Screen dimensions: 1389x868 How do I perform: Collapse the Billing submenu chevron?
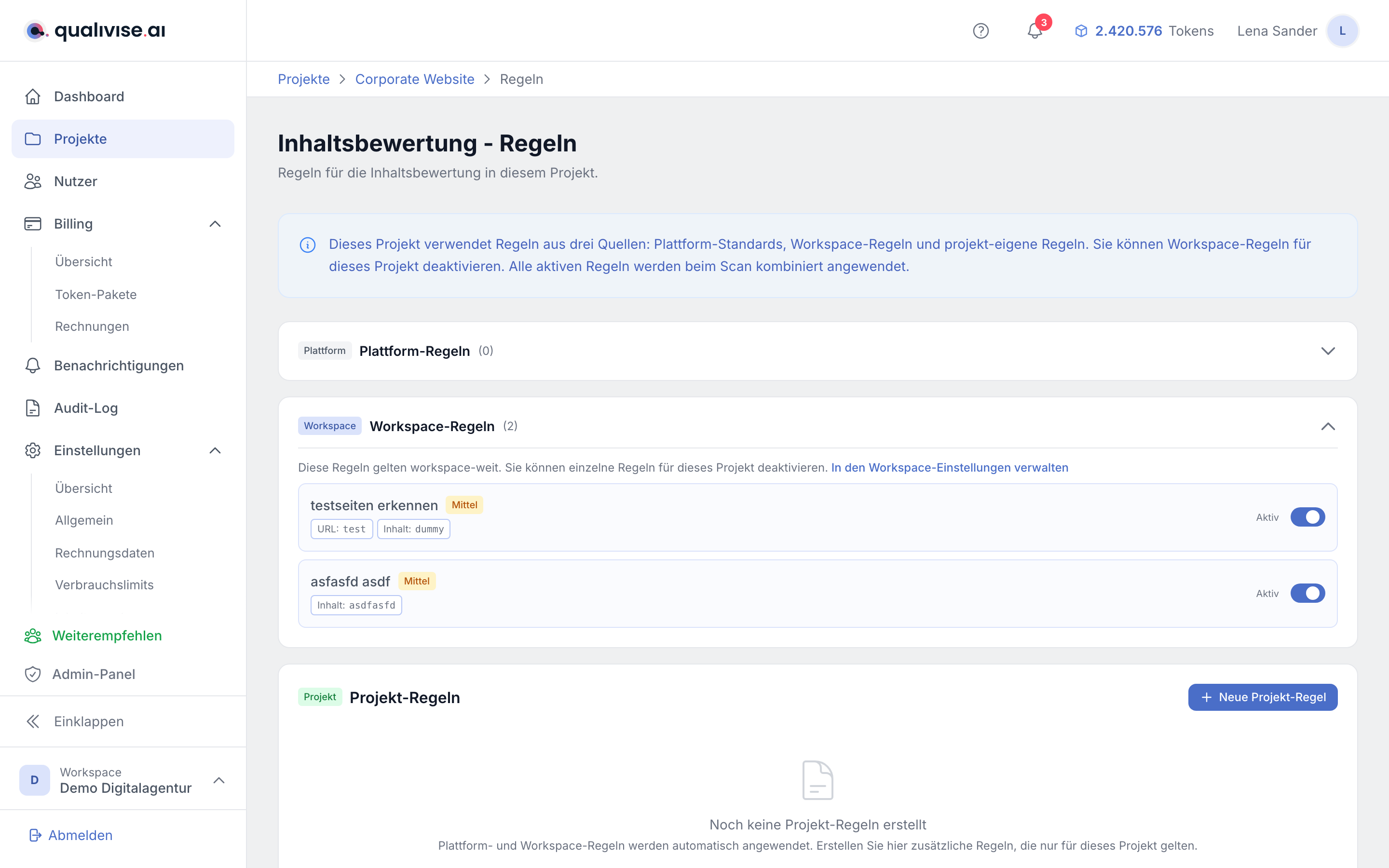tap(215, 224)
